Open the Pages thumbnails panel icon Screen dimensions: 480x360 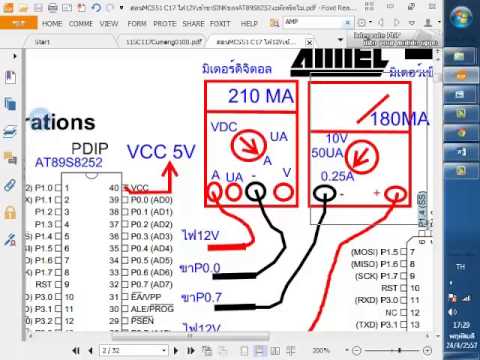[10, 104]
